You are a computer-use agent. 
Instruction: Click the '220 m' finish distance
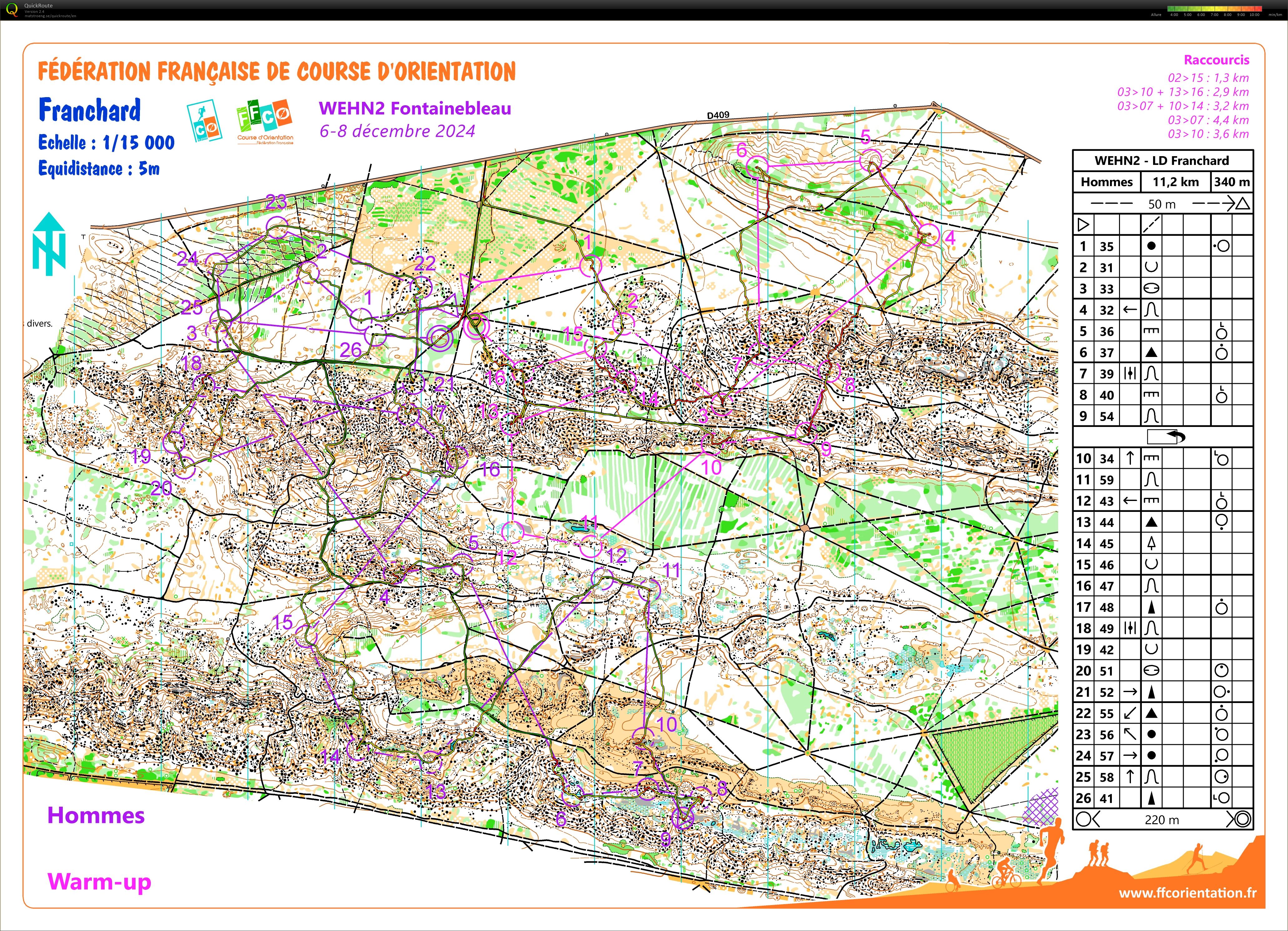(1162, 820)
